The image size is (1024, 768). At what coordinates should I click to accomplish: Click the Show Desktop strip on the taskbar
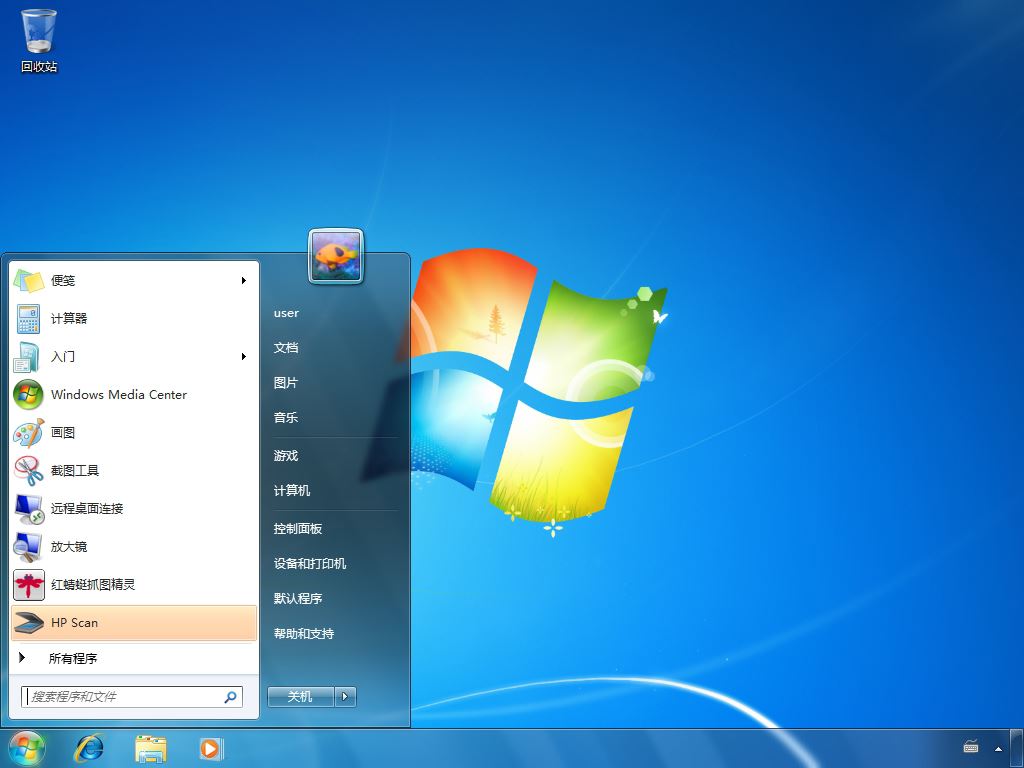point(1017,748)
